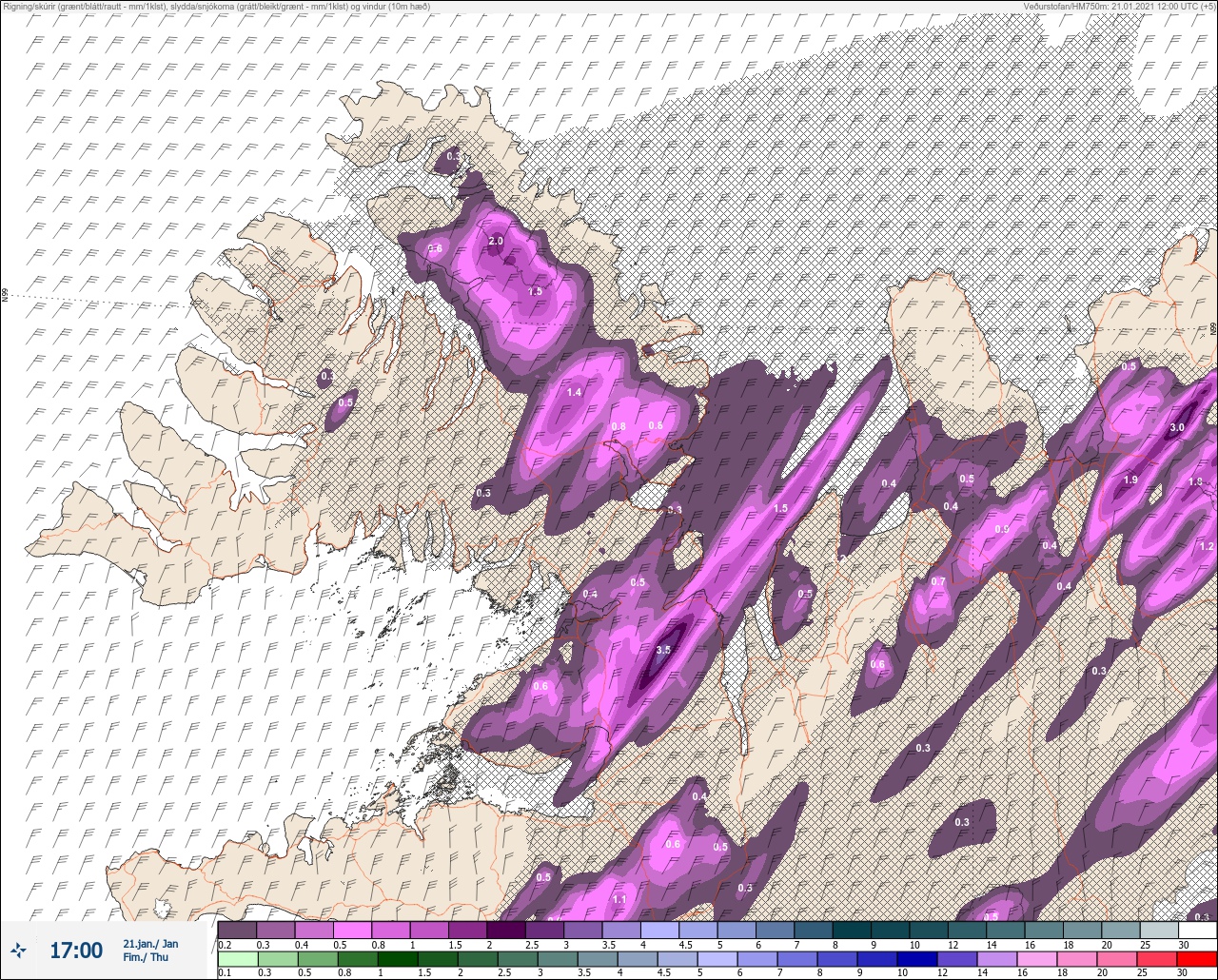Image resolution: width=1218 pixels, height=980 pixels.
Task: Select top-row legend swatch labeled 0.5
Action: (352, 930)
